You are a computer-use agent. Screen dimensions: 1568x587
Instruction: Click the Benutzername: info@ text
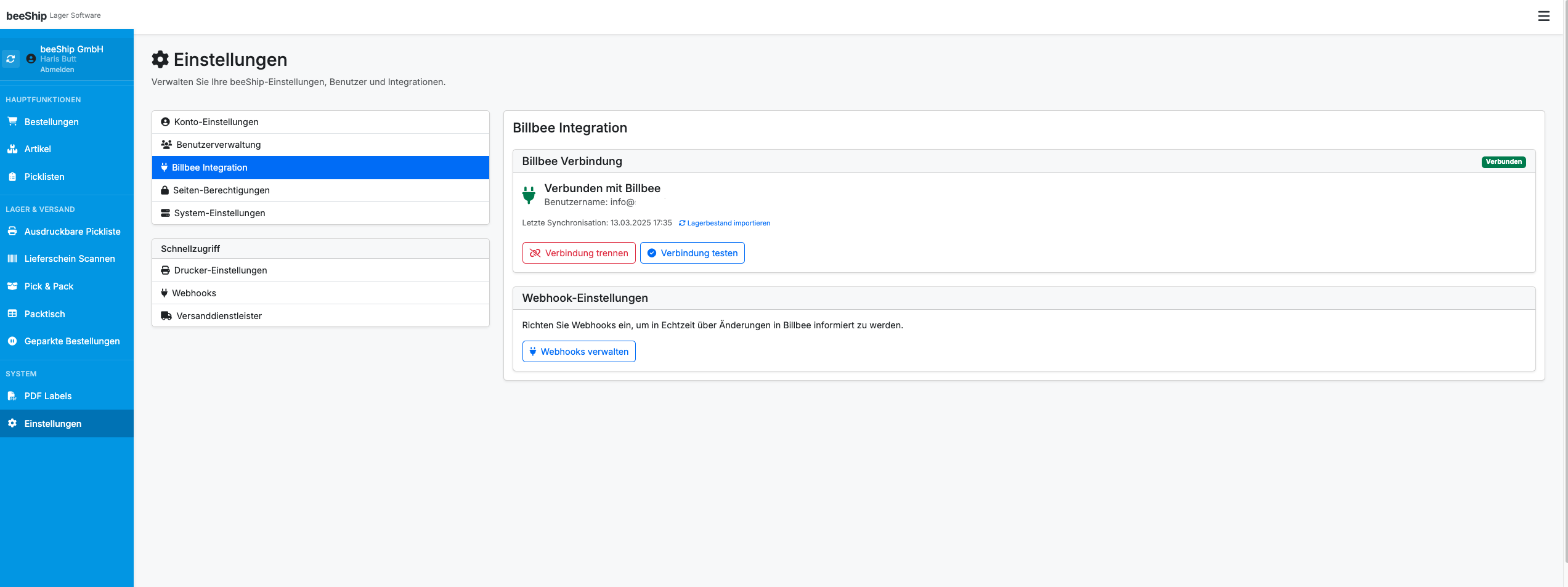tap(589, 202)
